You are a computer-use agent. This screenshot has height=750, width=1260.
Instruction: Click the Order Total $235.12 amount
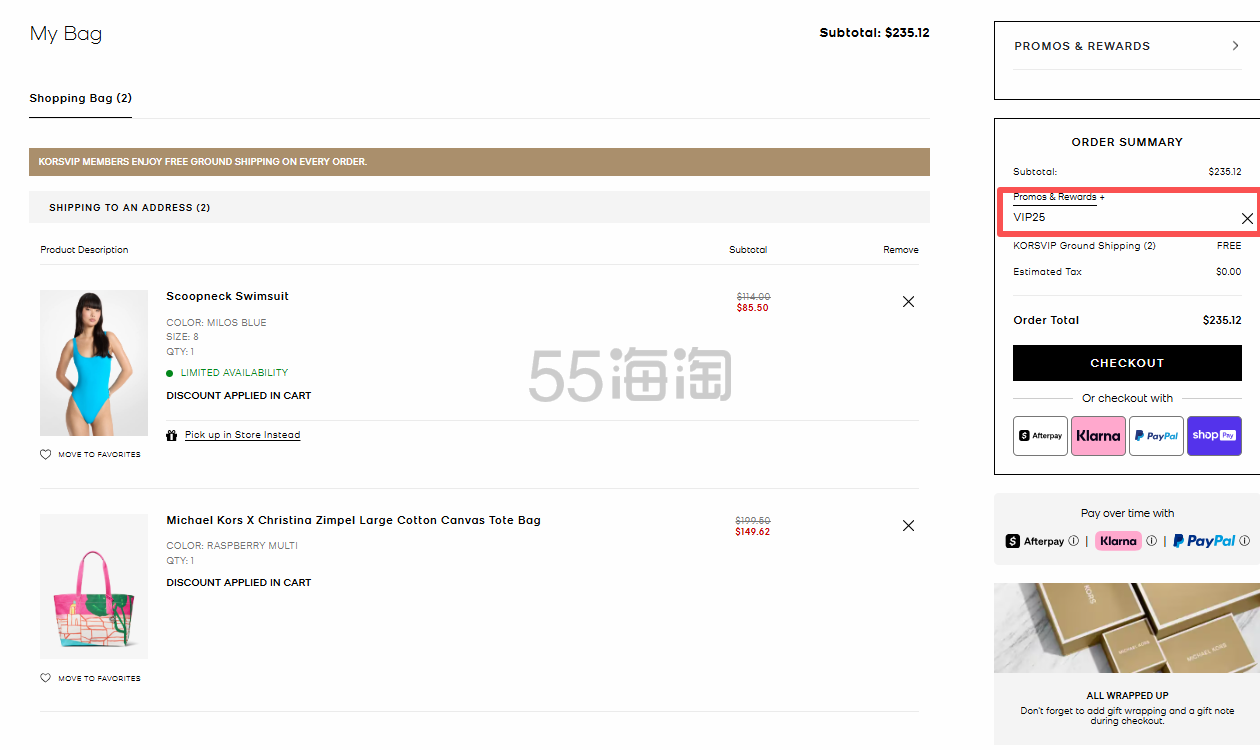1222,321
